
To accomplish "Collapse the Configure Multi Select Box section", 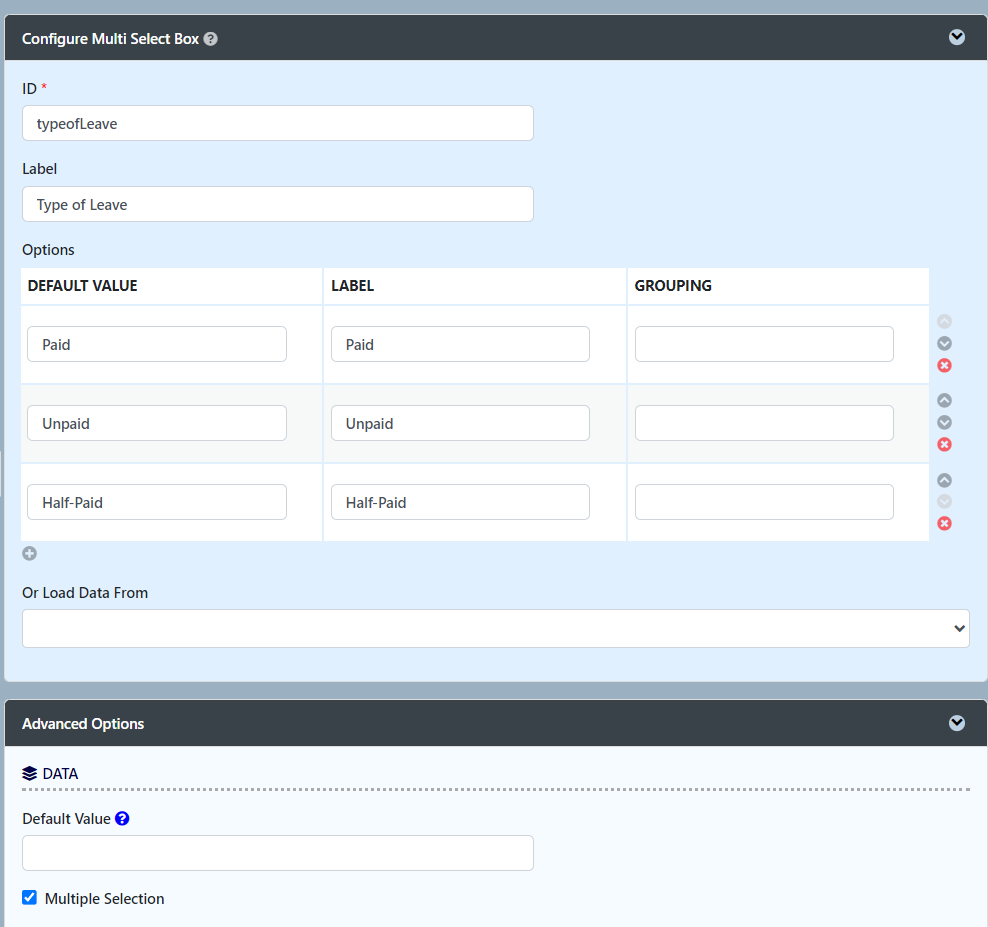I will [956, 38].
